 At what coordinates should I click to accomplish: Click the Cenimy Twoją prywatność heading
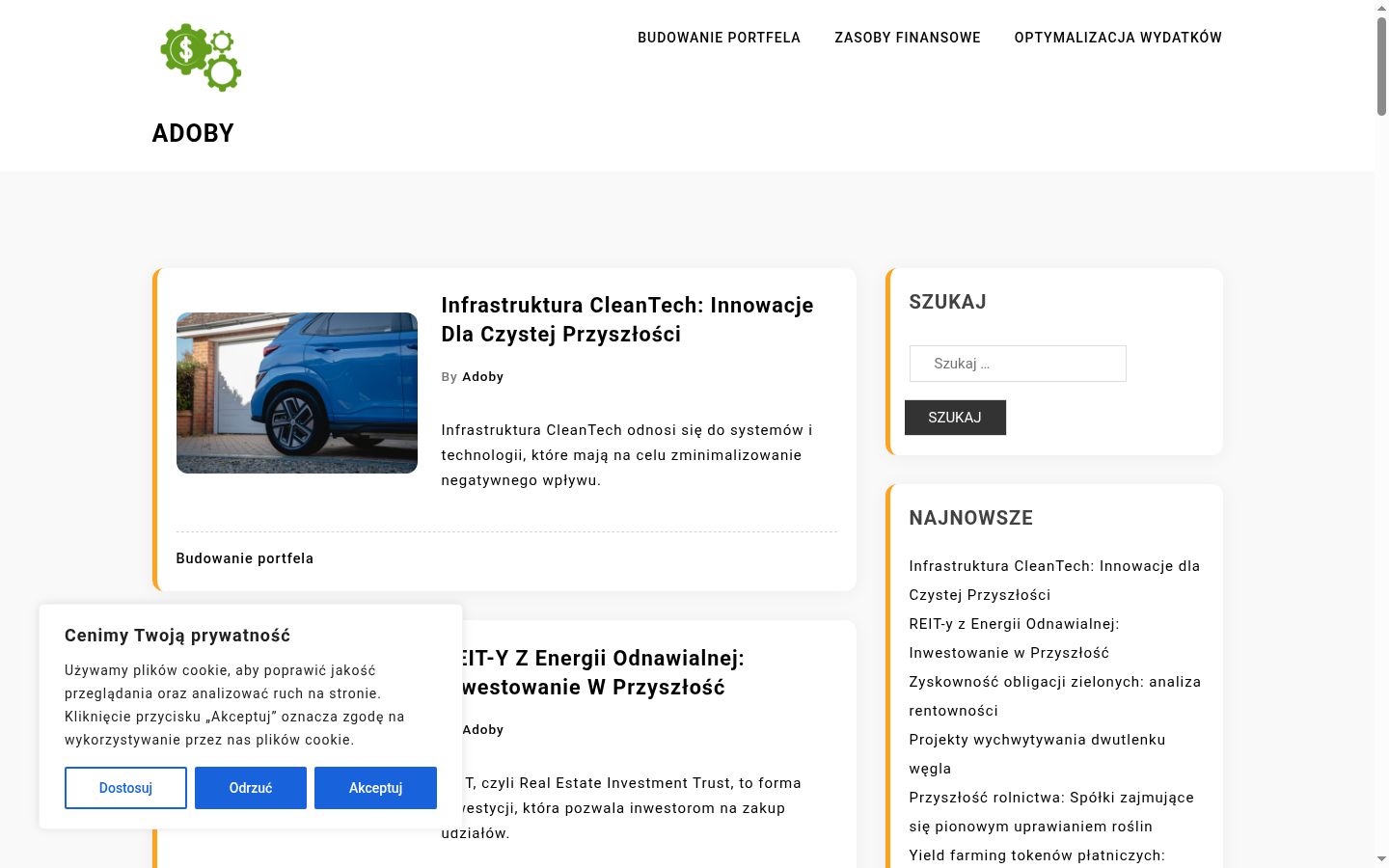(x=177, y=636)
